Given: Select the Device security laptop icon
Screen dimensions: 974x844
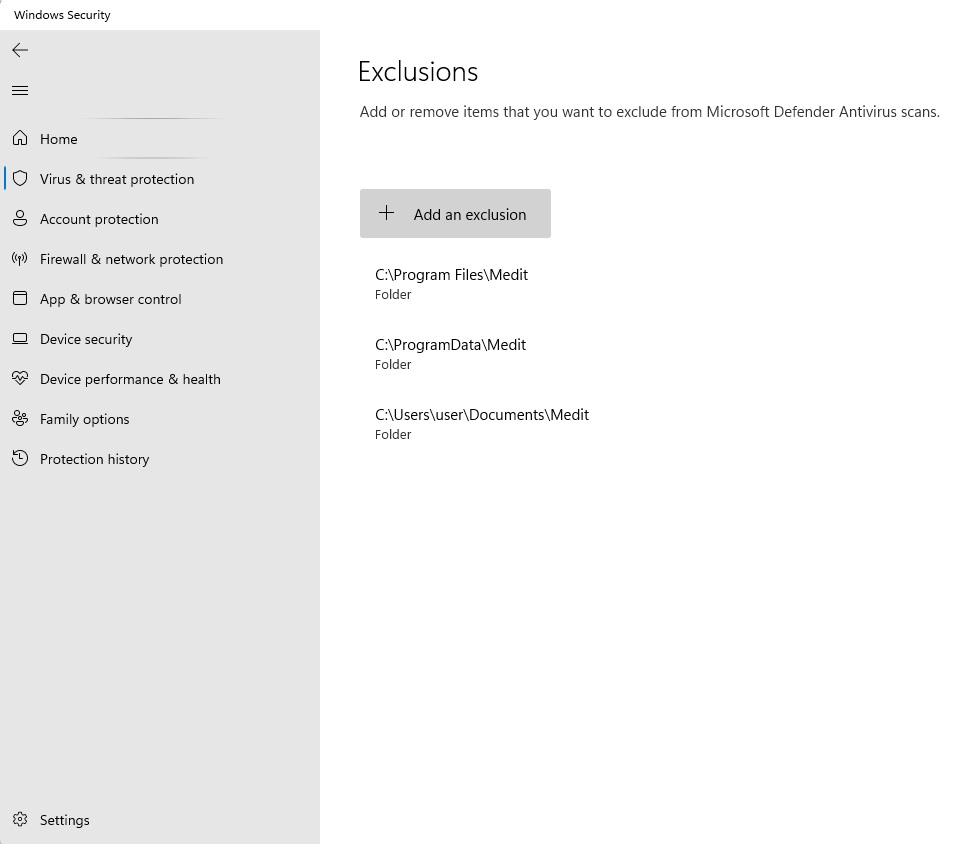Looking at the screenshot, I should [x=20, y=338].
